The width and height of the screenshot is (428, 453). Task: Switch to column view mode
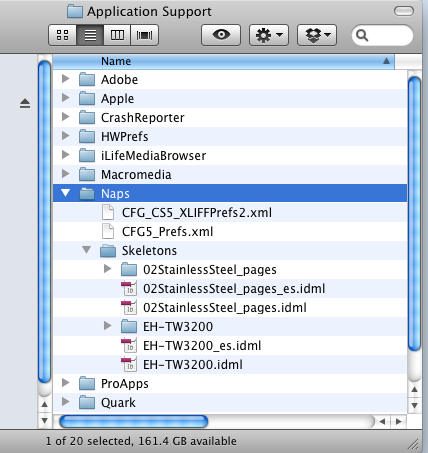tap(117, 35)
